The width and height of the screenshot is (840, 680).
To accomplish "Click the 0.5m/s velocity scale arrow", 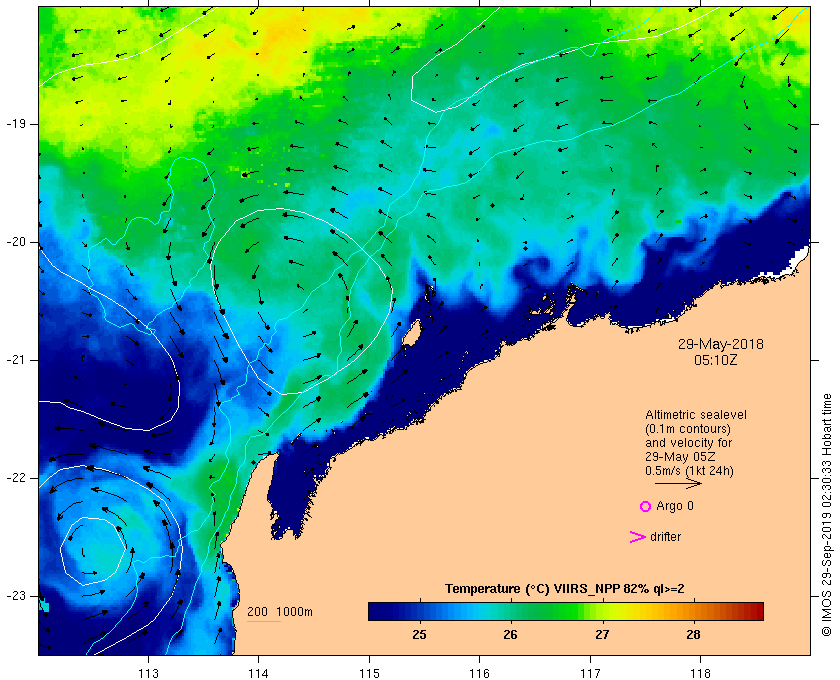I will [678, 484].
